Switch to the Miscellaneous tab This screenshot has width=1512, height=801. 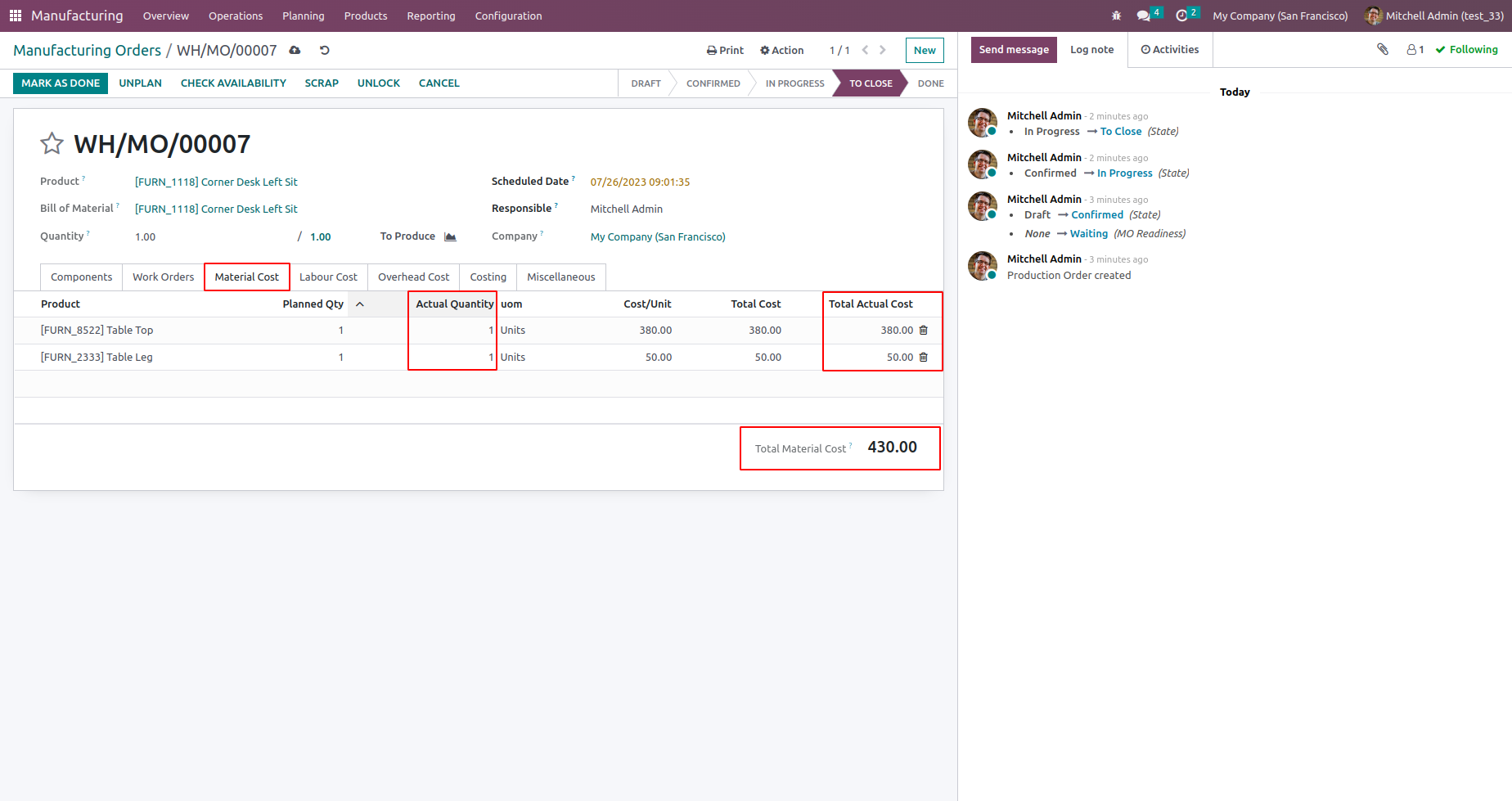click(x=561, y=277)
